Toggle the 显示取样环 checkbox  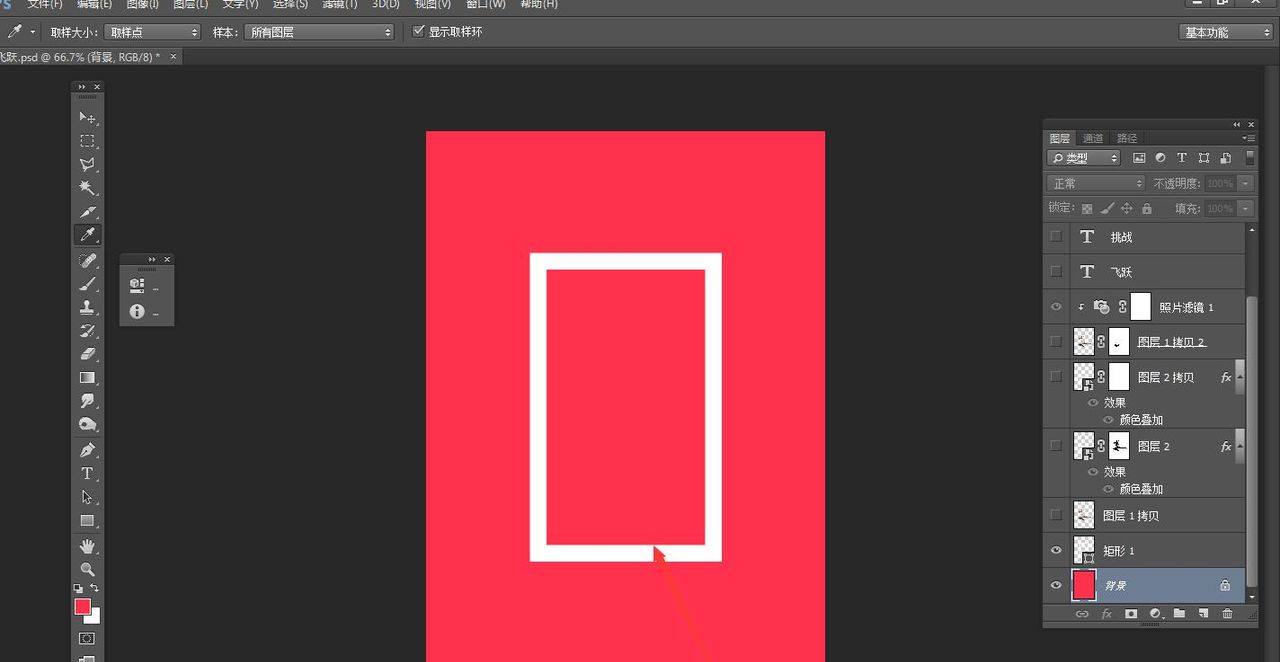[x=419, y=32]
